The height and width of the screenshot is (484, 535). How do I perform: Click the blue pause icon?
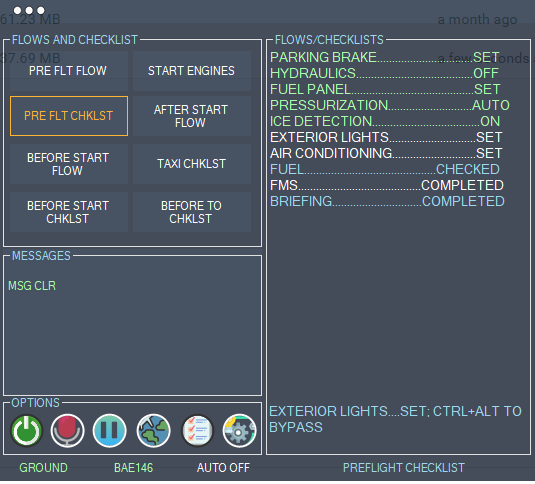(110, 430)
